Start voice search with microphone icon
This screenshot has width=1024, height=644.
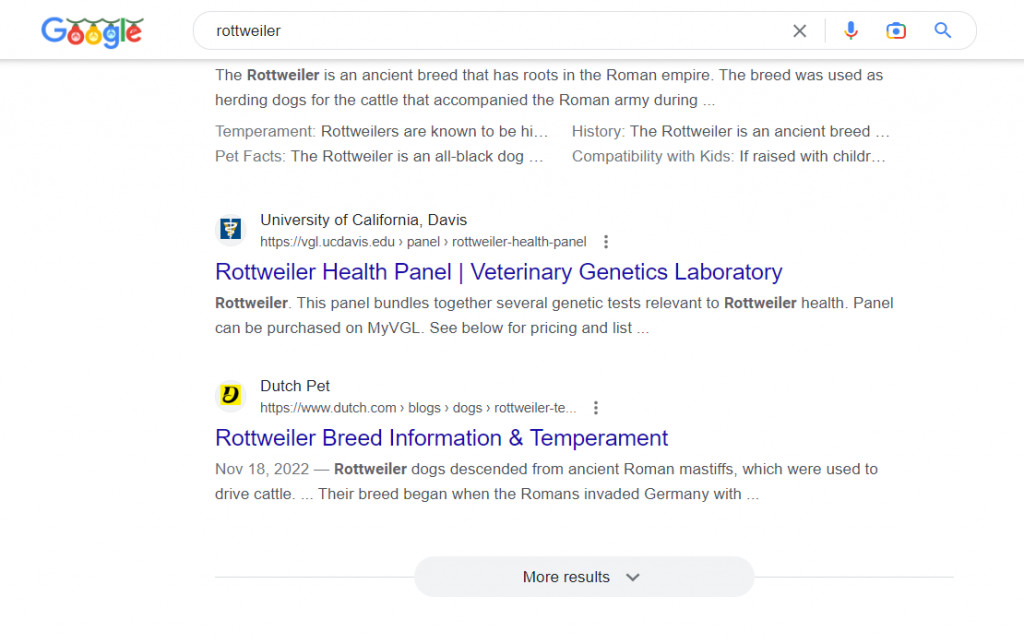pos(850,31)
